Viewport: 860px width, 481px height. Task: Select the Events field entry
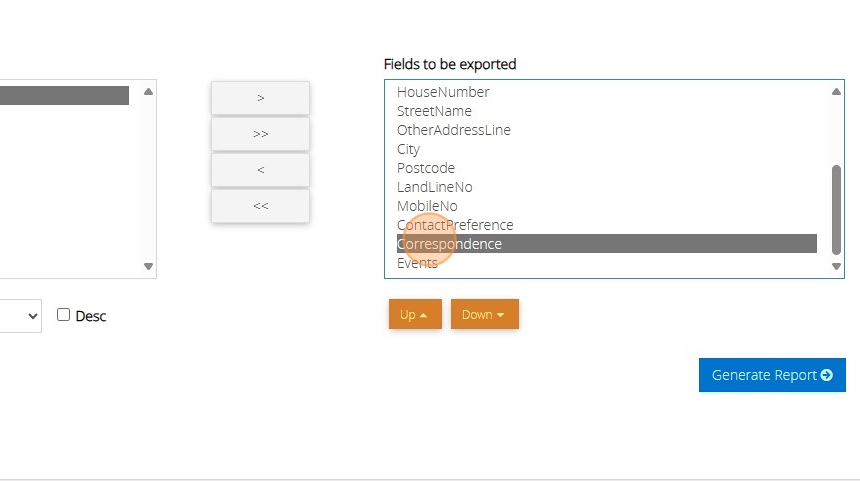417,263
